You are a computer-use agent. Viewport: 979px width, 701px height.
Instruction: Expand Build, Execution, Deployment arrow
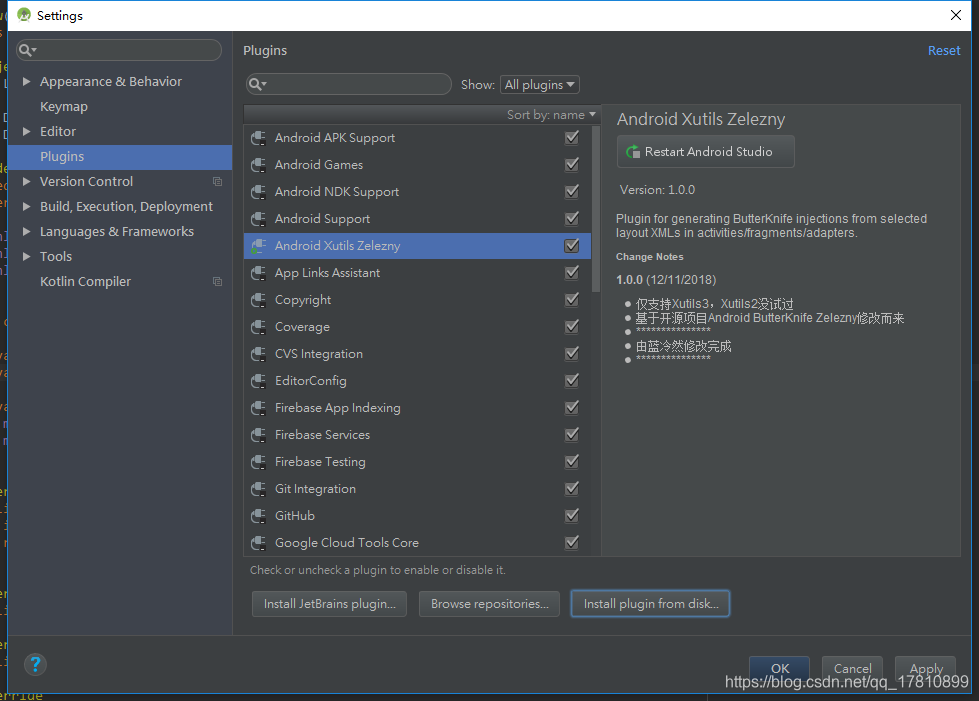[x=26, y=206]
